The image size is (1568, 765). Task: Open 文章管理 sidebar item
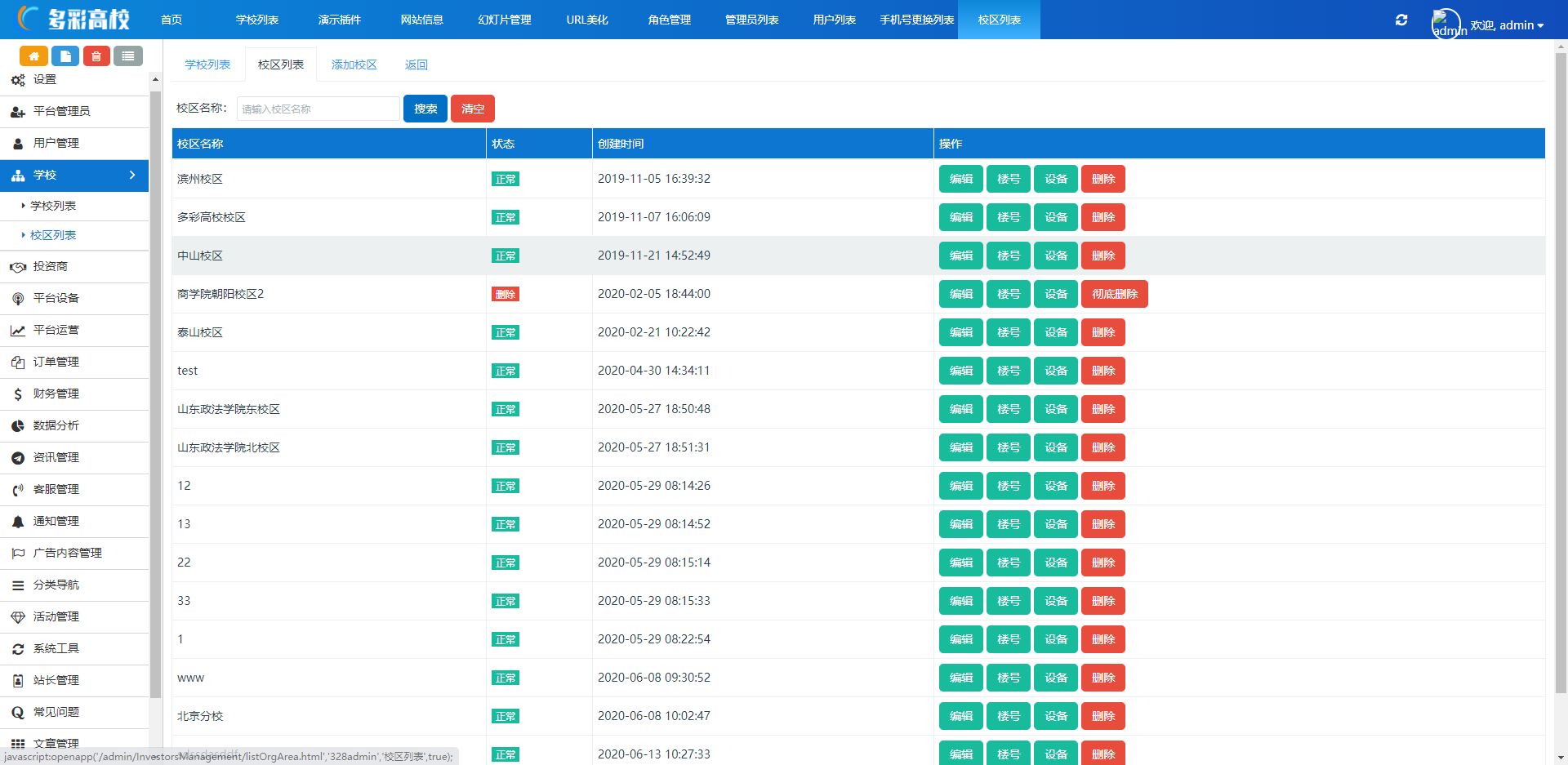(x=56, y=744)
